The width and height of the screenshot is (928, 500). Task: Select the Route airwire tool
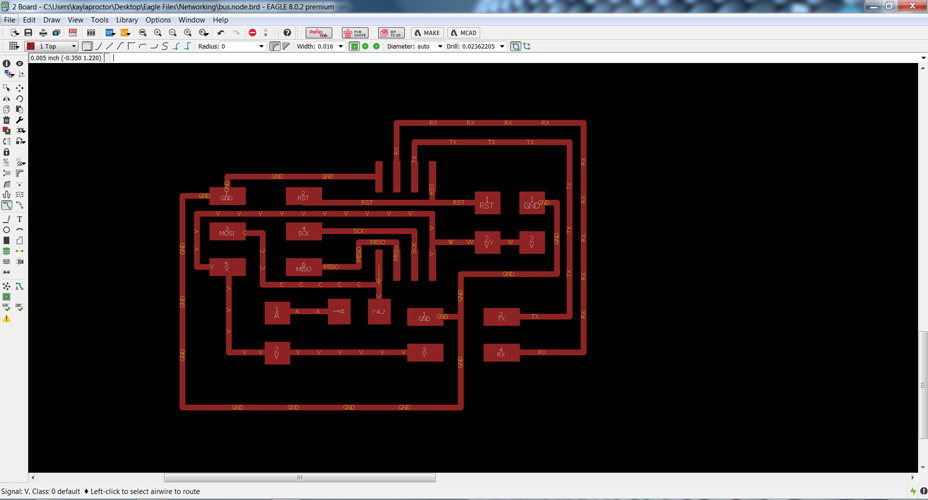(x=7, y=205)
